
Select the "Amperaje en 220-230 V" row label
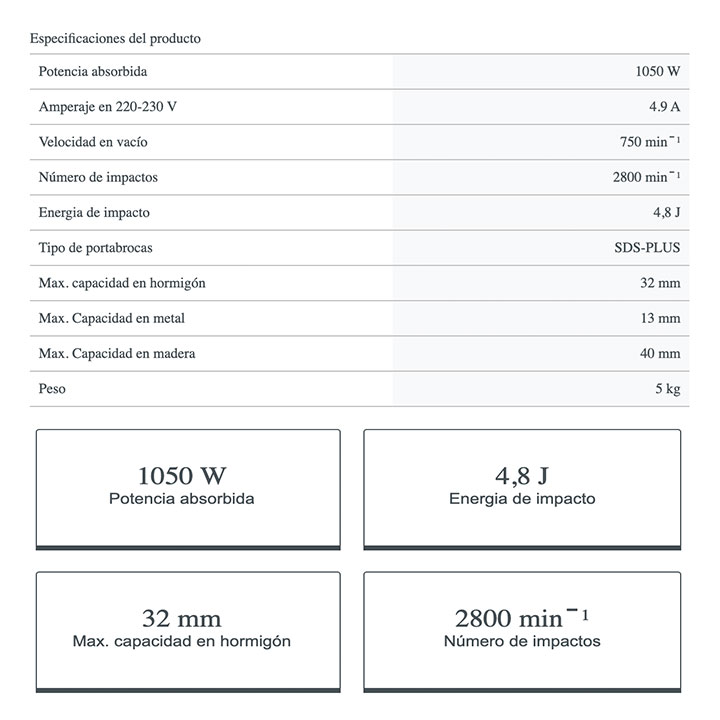[x=108, y=107]
